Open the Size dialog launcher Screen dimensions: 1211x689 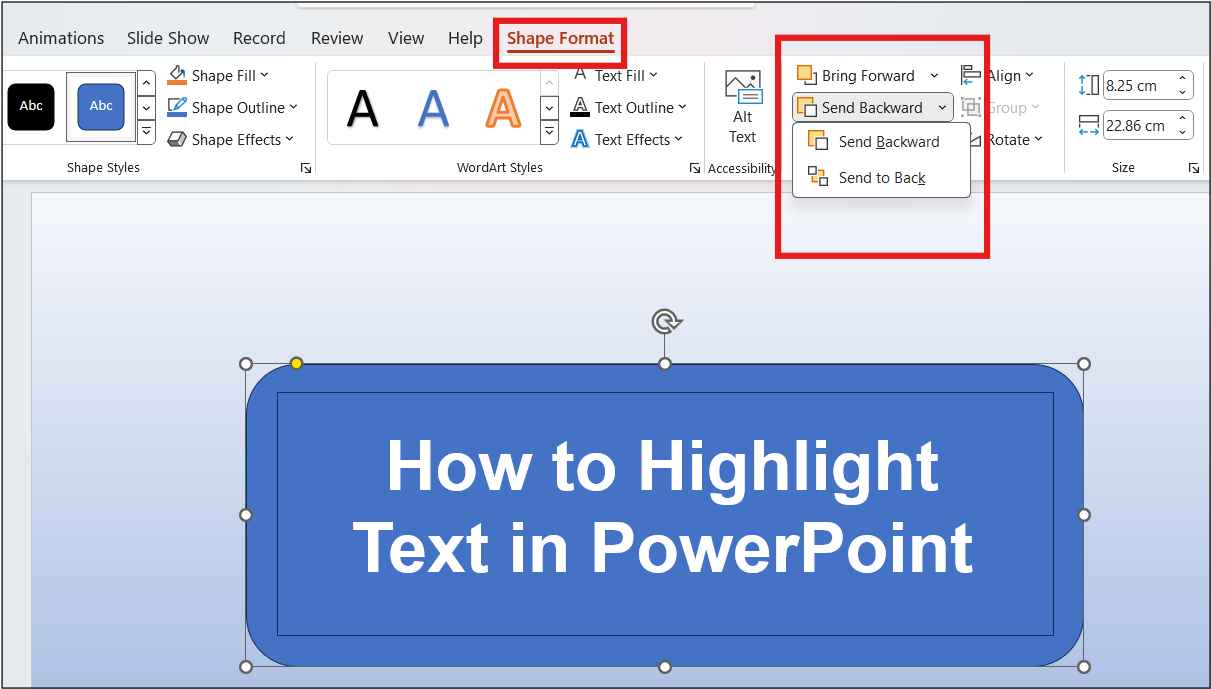coord(1194,168)
